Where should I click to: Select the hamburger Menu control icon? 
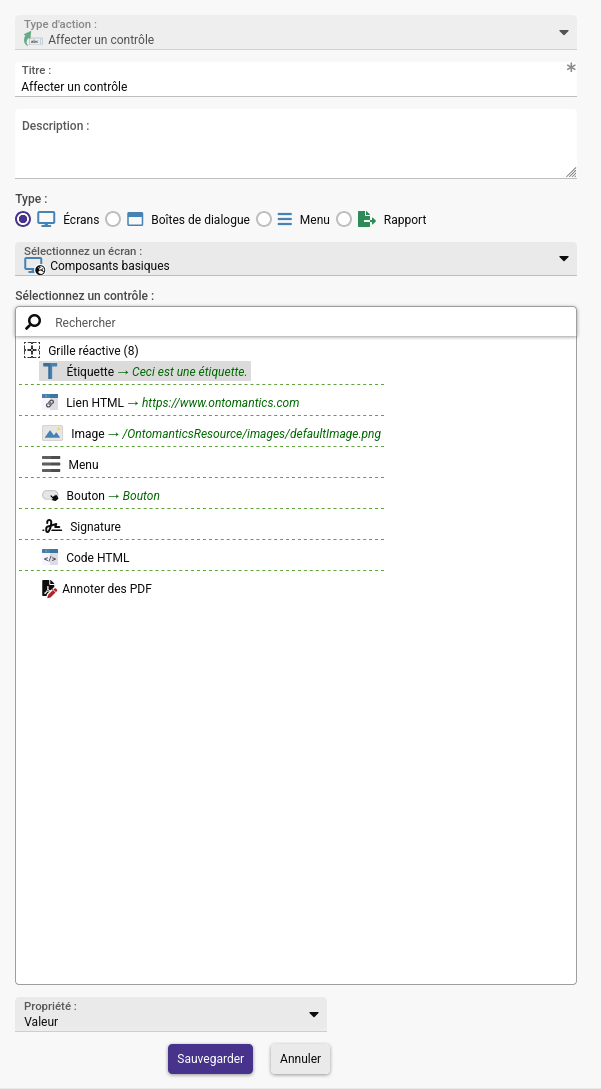point(51,465)
